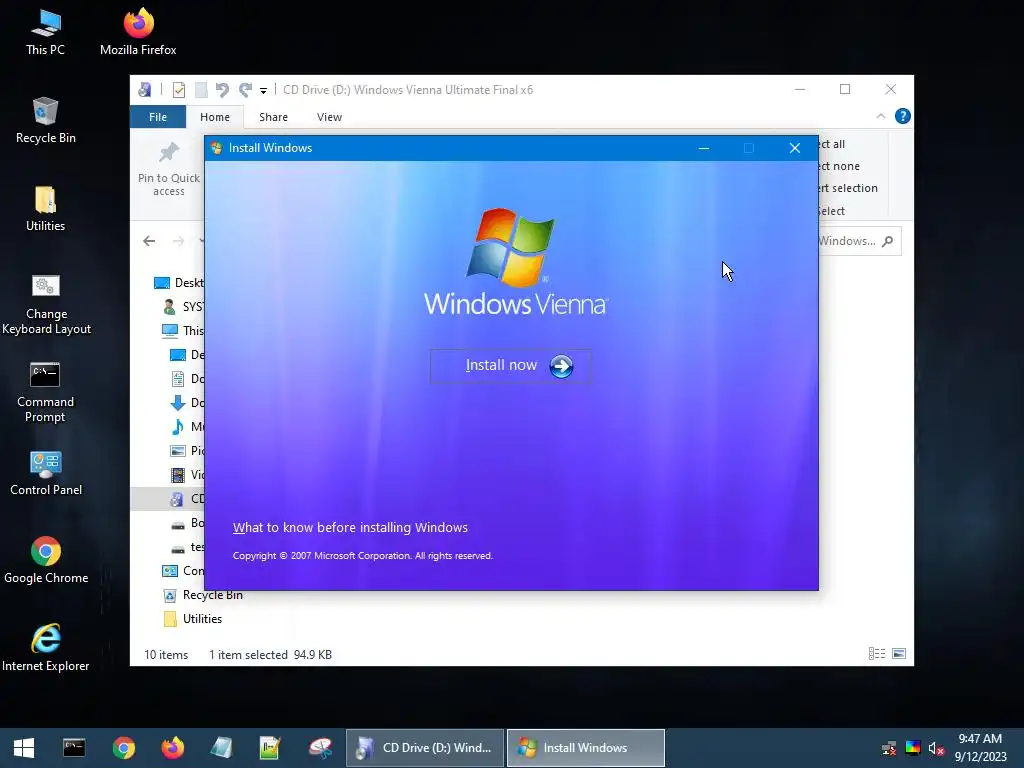Click the Explorer search box
Viewport: 1024px width, 768px height.
click(859, 241)
